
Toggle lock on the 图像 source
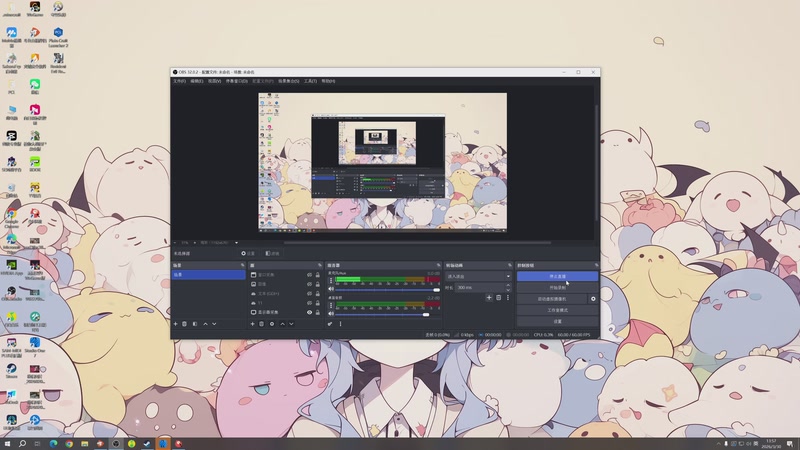(x=317, y=284)
